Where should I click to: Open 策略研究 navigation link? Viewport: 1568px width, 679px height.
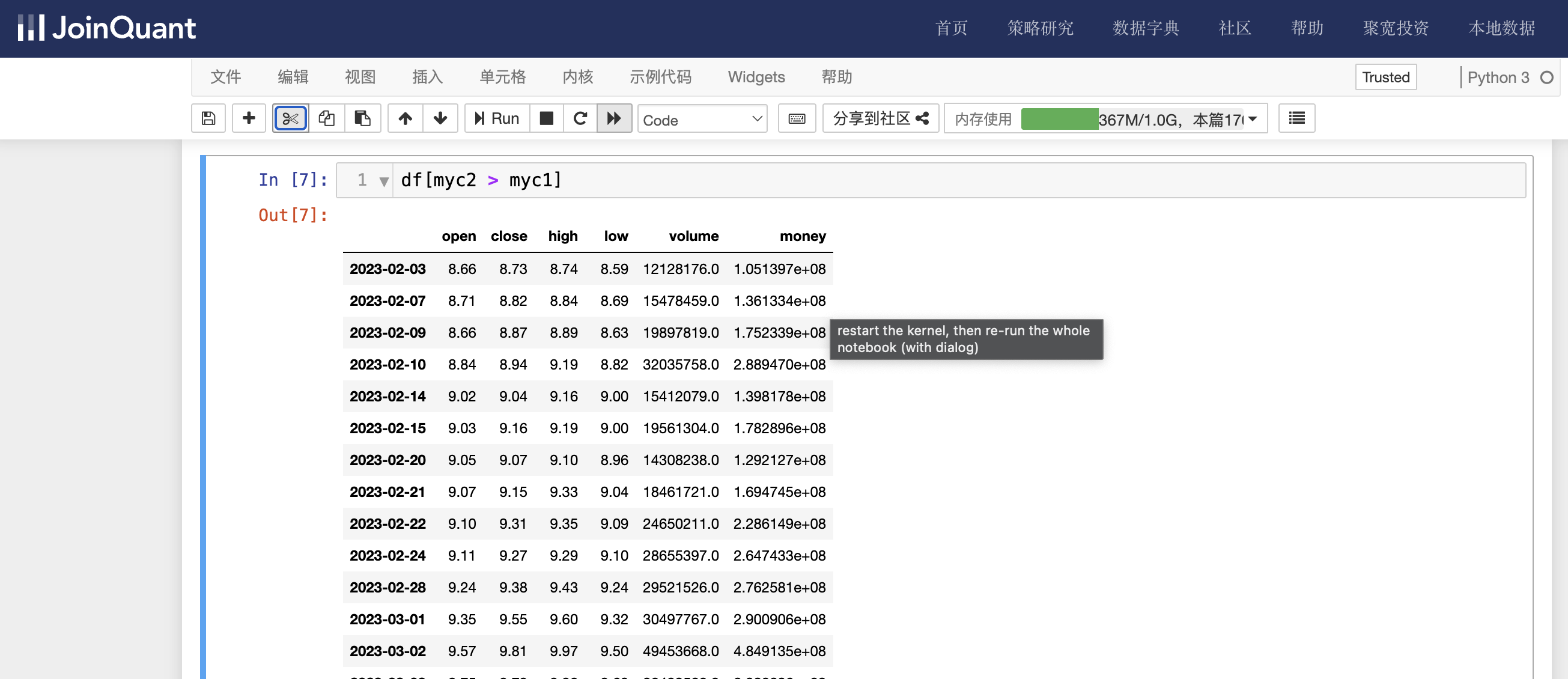[1040, 28]
